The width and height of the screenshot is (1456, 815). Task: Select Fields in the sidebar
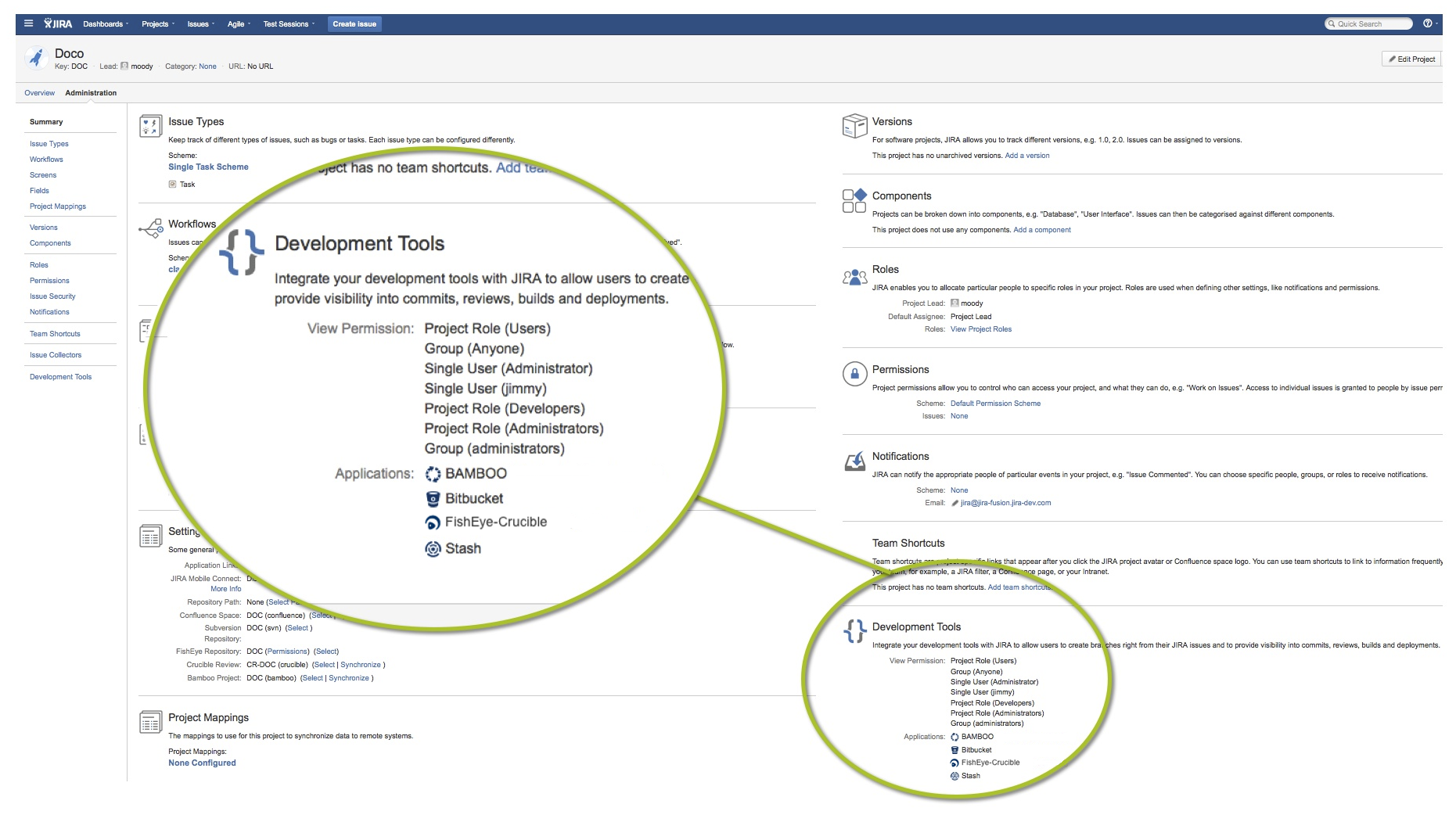point(39,191)
